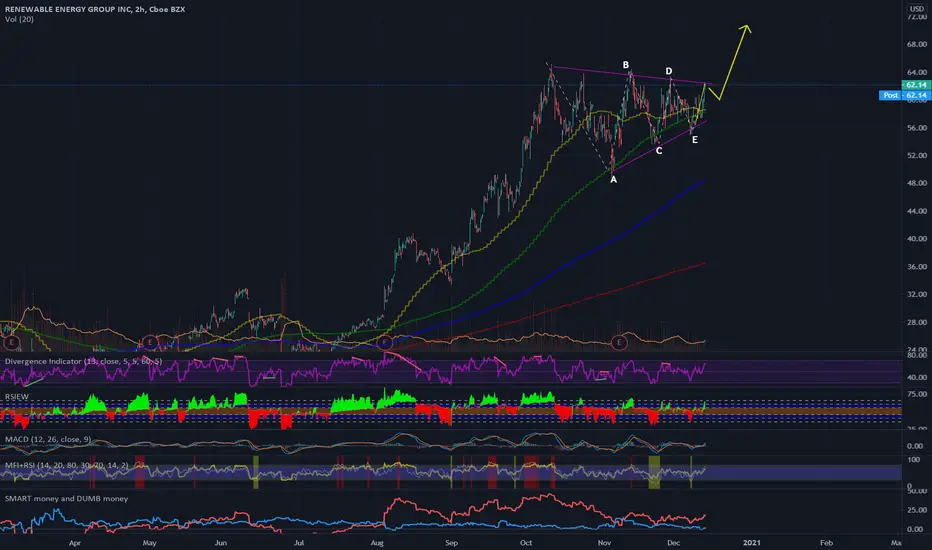The height and width of the screenshot is (550, 932).
Task: Click the 40.00 price axis label
Action: tap(917, 239)
